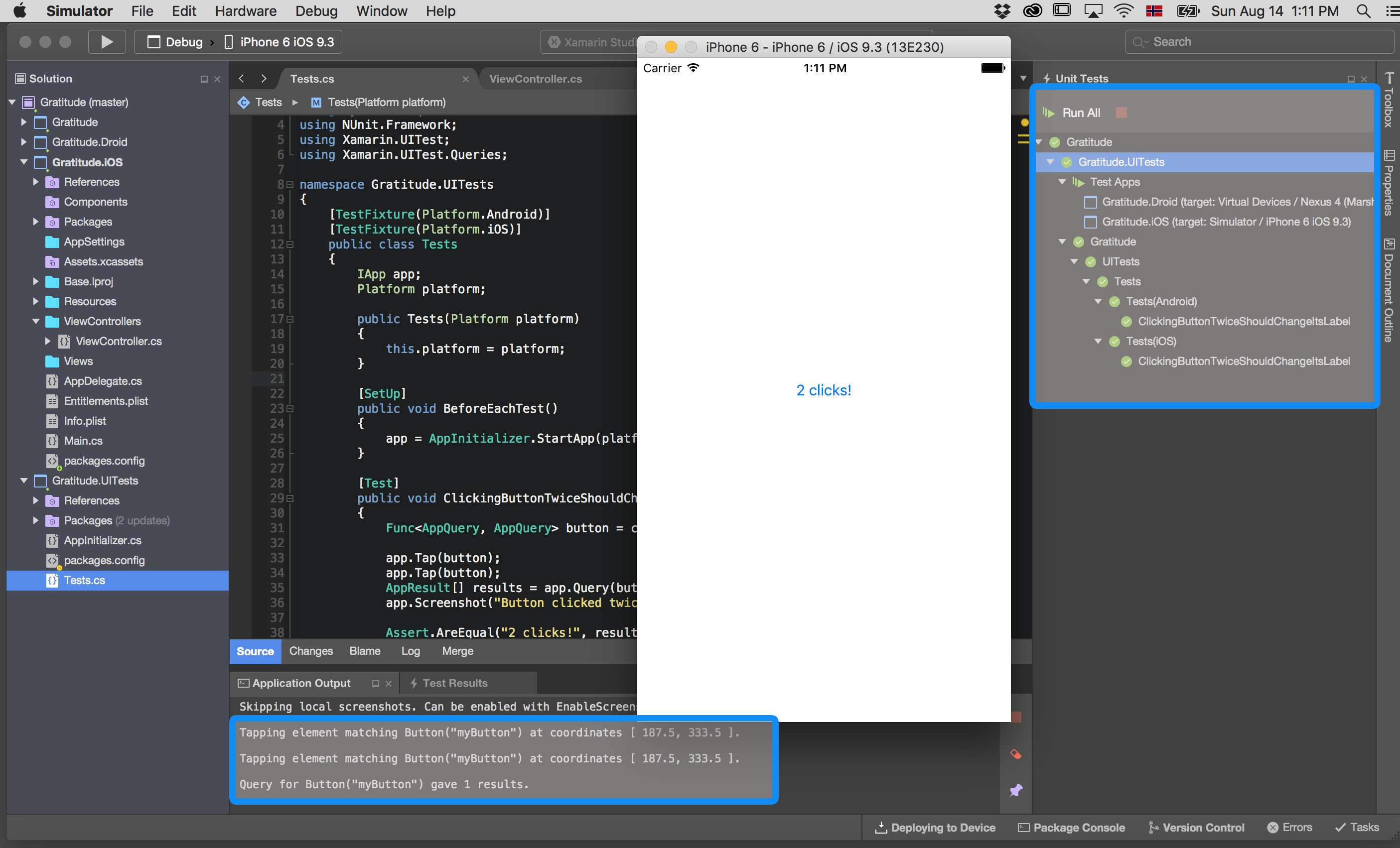Switch to the Test Results pad tab
The width and height of the screenshot is (1400, 848).
click(x=454, y=683)
